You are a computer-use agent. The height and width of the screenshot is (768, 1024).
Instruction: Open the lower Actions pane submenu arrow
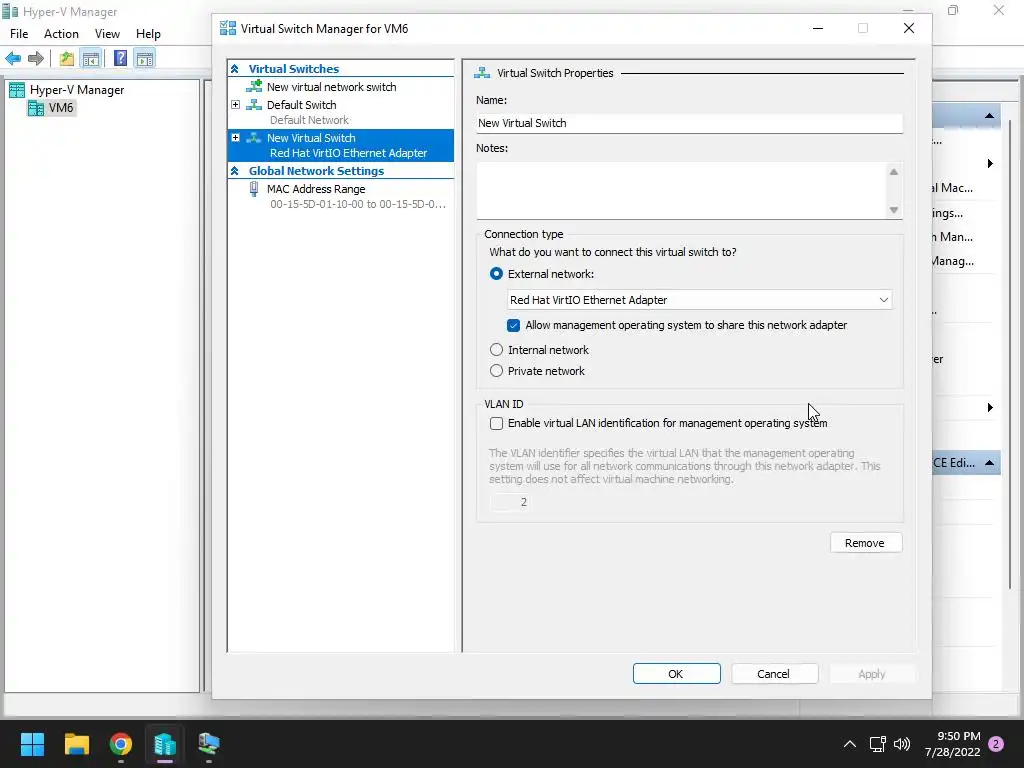[990, 408]
